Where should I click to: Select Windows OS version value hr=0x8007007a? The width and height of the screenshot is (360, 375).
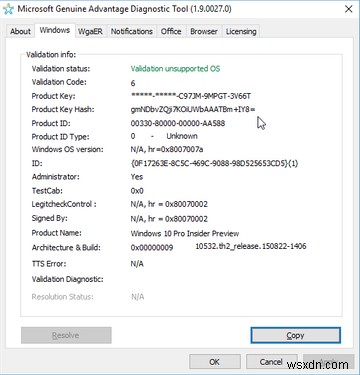point(167,149)
